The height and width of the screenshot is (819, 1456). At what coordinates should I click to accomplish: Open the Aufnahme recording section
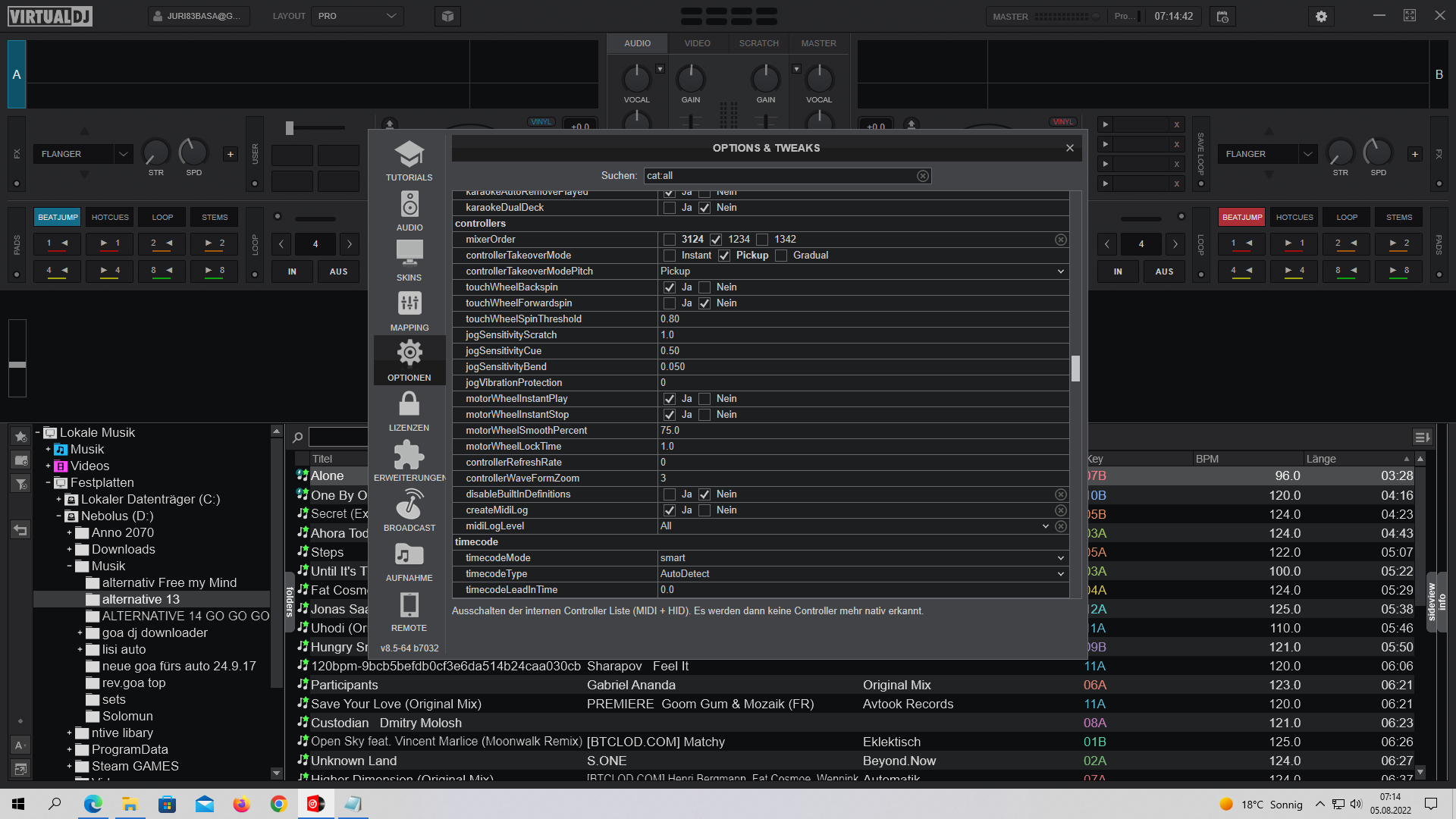[409, 561]
